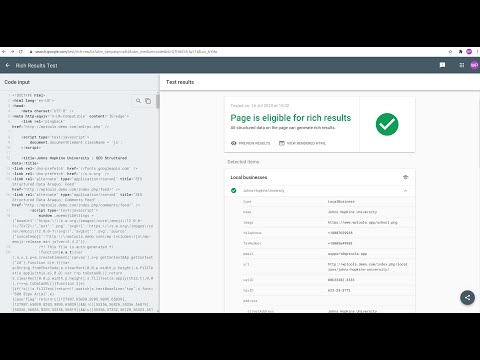480x360 pixels.
Task: Bookmark this page with the star icon
Action: click(x=450, y=52)
